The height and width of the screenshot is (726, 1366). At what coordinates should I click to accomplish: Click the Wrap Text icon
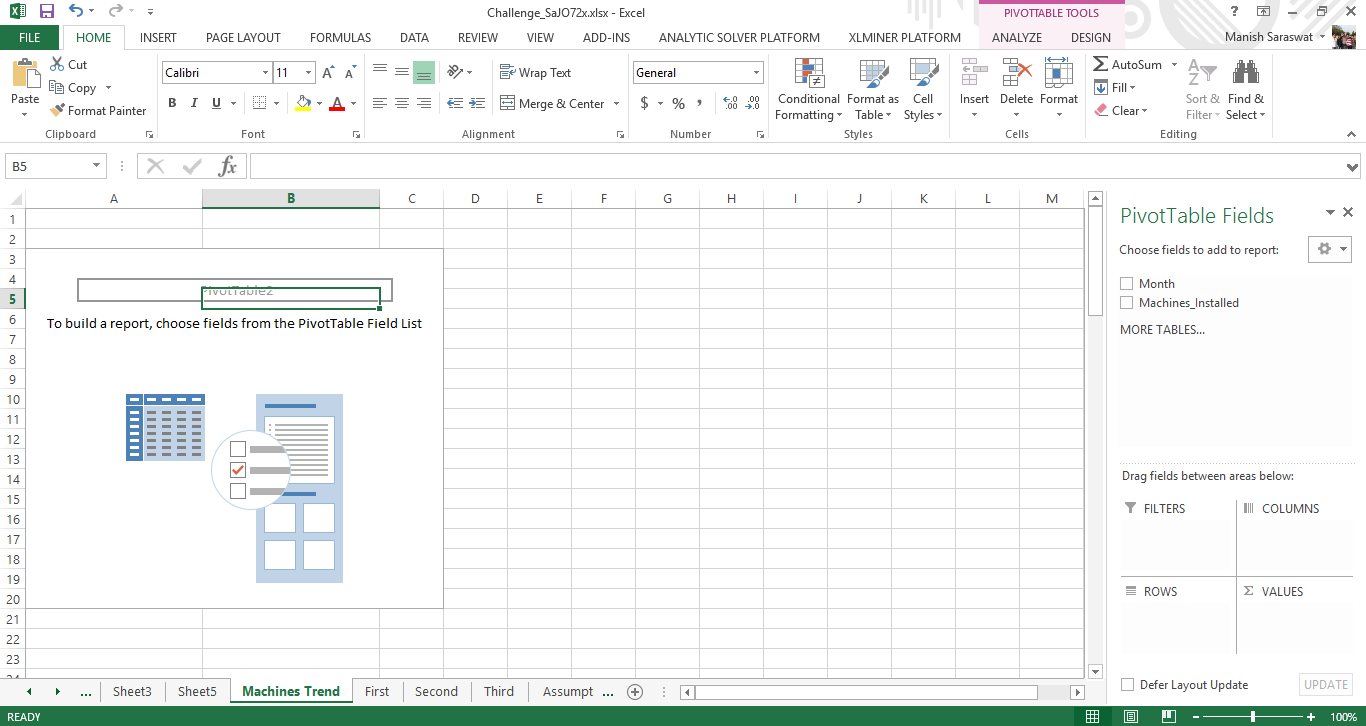point(507,73)
